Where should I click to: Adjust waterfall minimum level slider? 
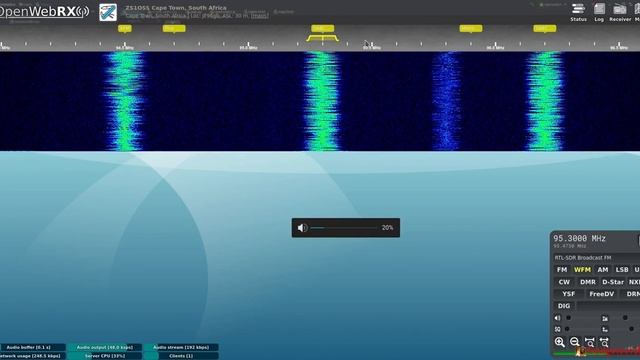625,329
